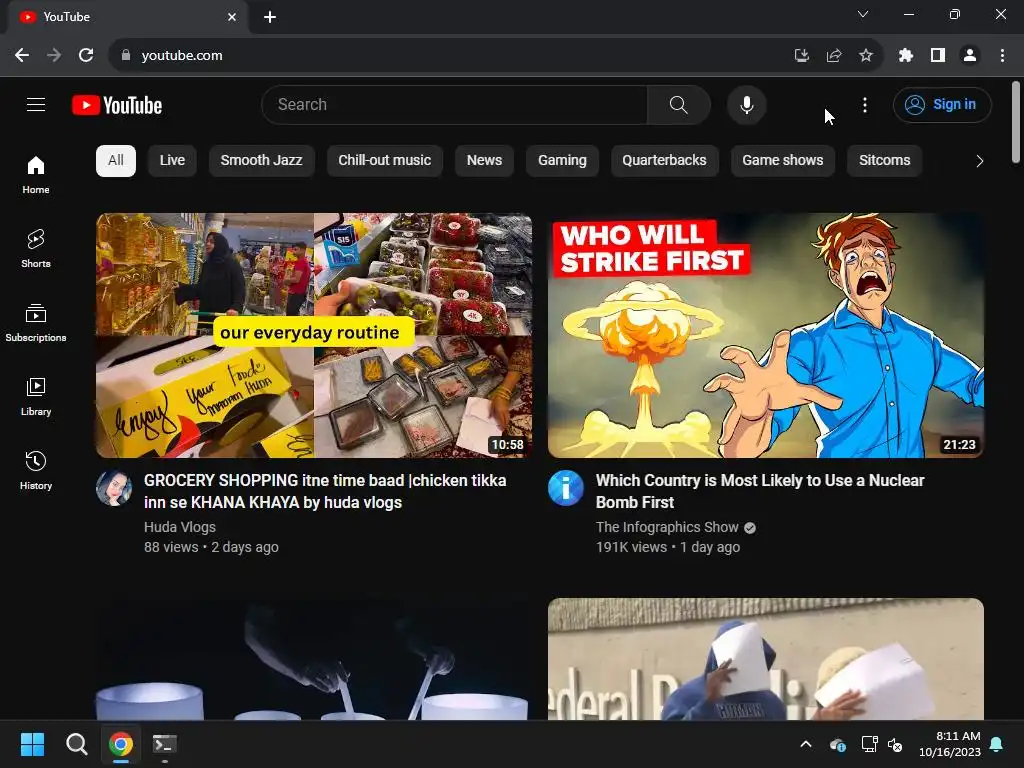The width and height of the screenshot is (1024, 768).
Task: Open YouTube settings three-dot menu
Action: tap(865, 104)
